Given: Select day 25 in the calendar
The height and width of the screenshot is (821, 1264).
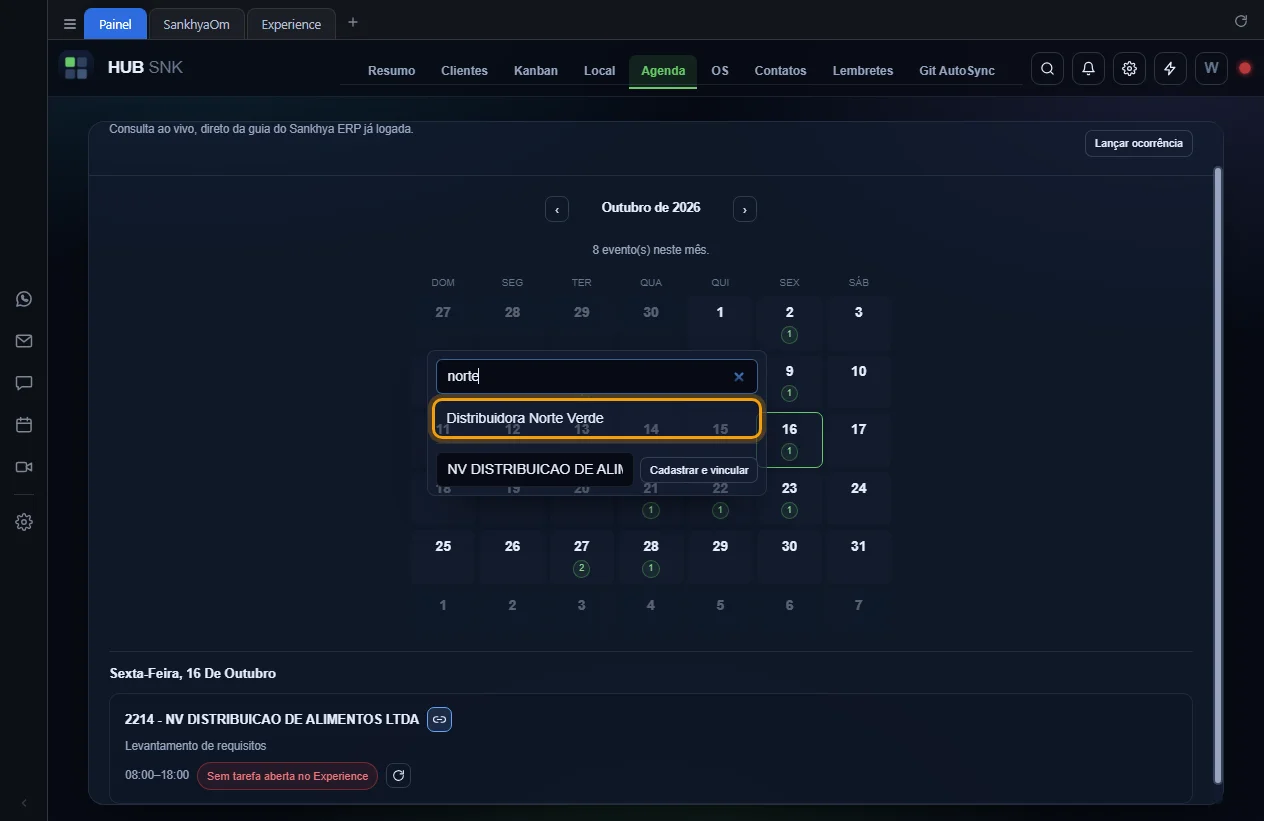Looking at the screenshot, I should (443, 556).
